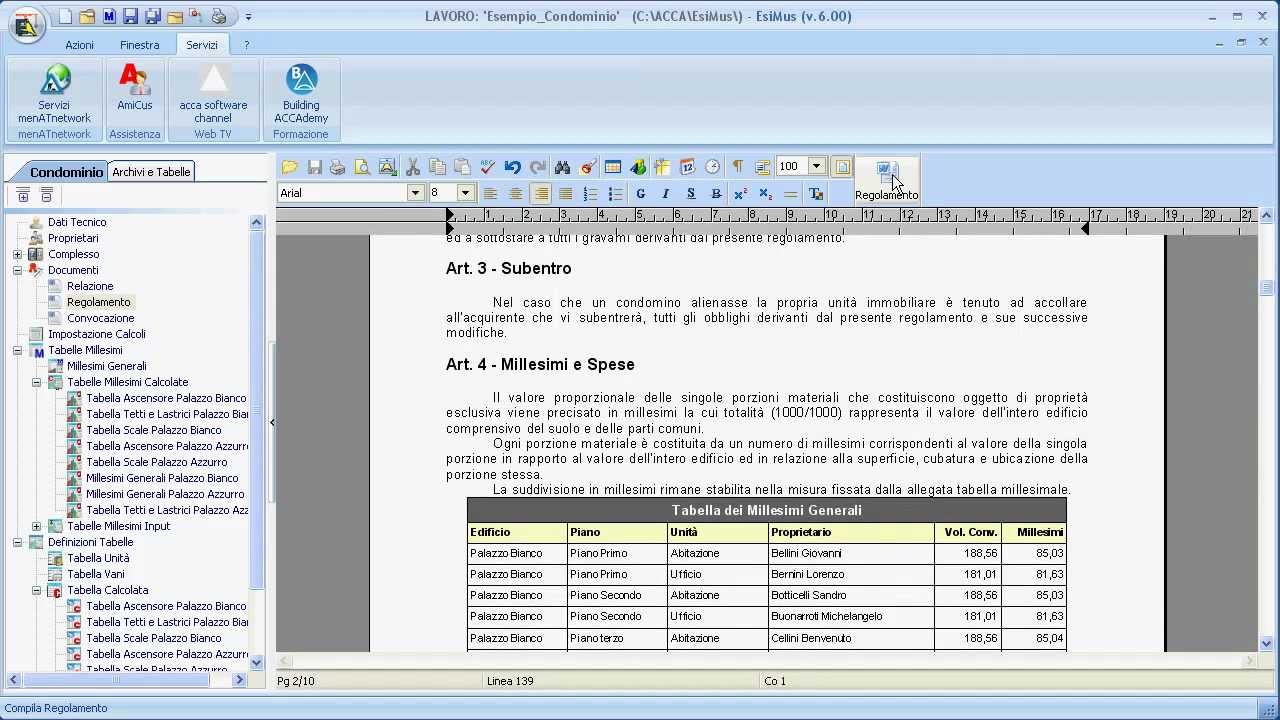Toggle underline formatting (S)
The height and width of the screenshot is (720, 1280).
point(690,193)
